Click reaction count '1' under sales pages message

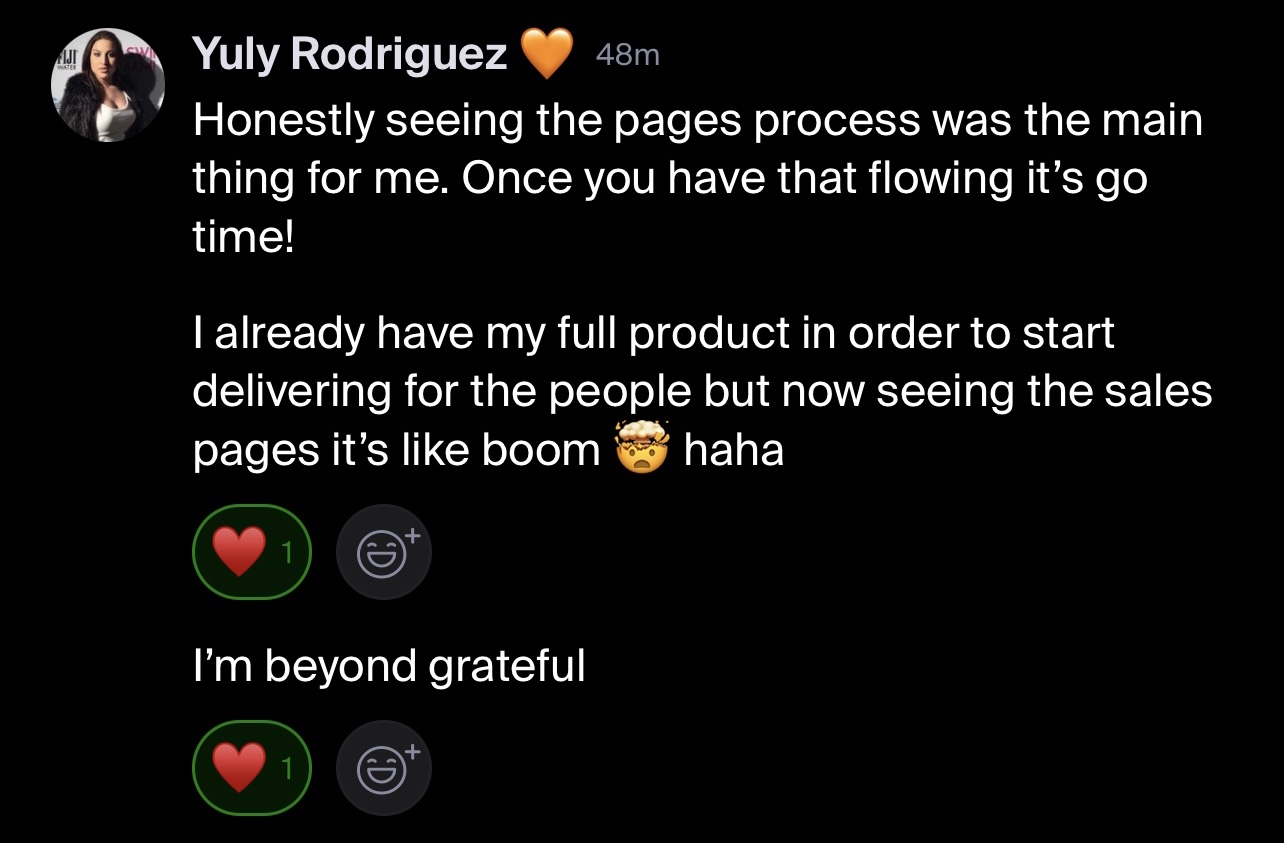point(288,553)
